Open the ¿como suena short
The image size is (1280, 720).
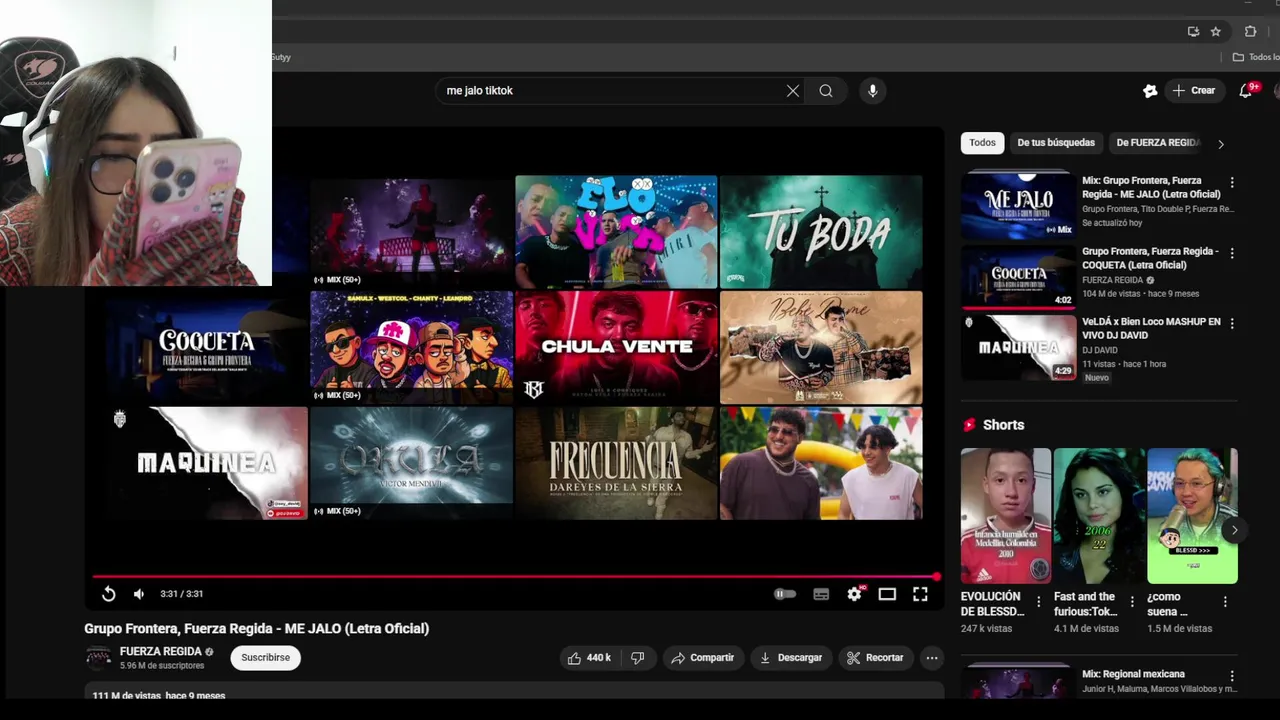(1192, 515)
